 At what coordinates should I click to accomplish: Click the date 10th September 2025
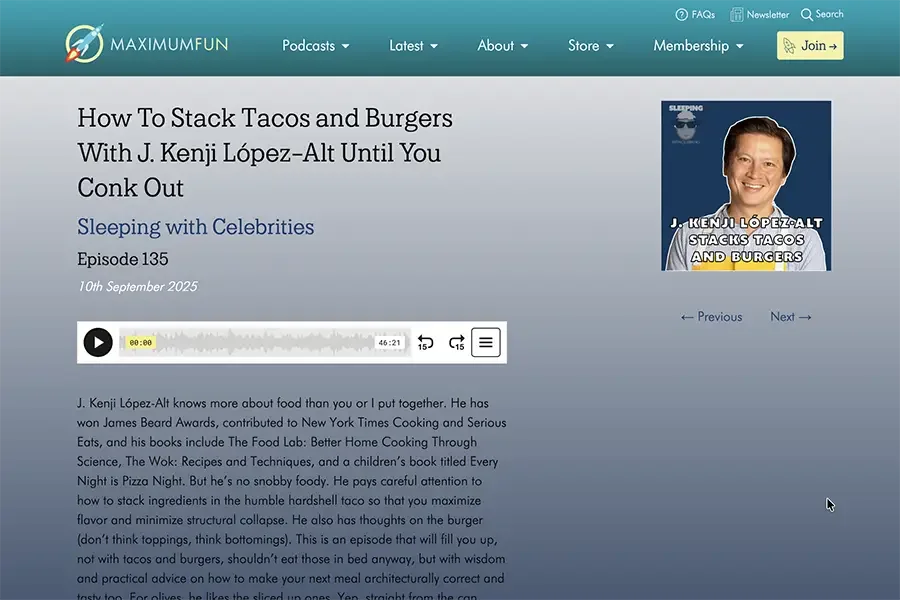138,287
